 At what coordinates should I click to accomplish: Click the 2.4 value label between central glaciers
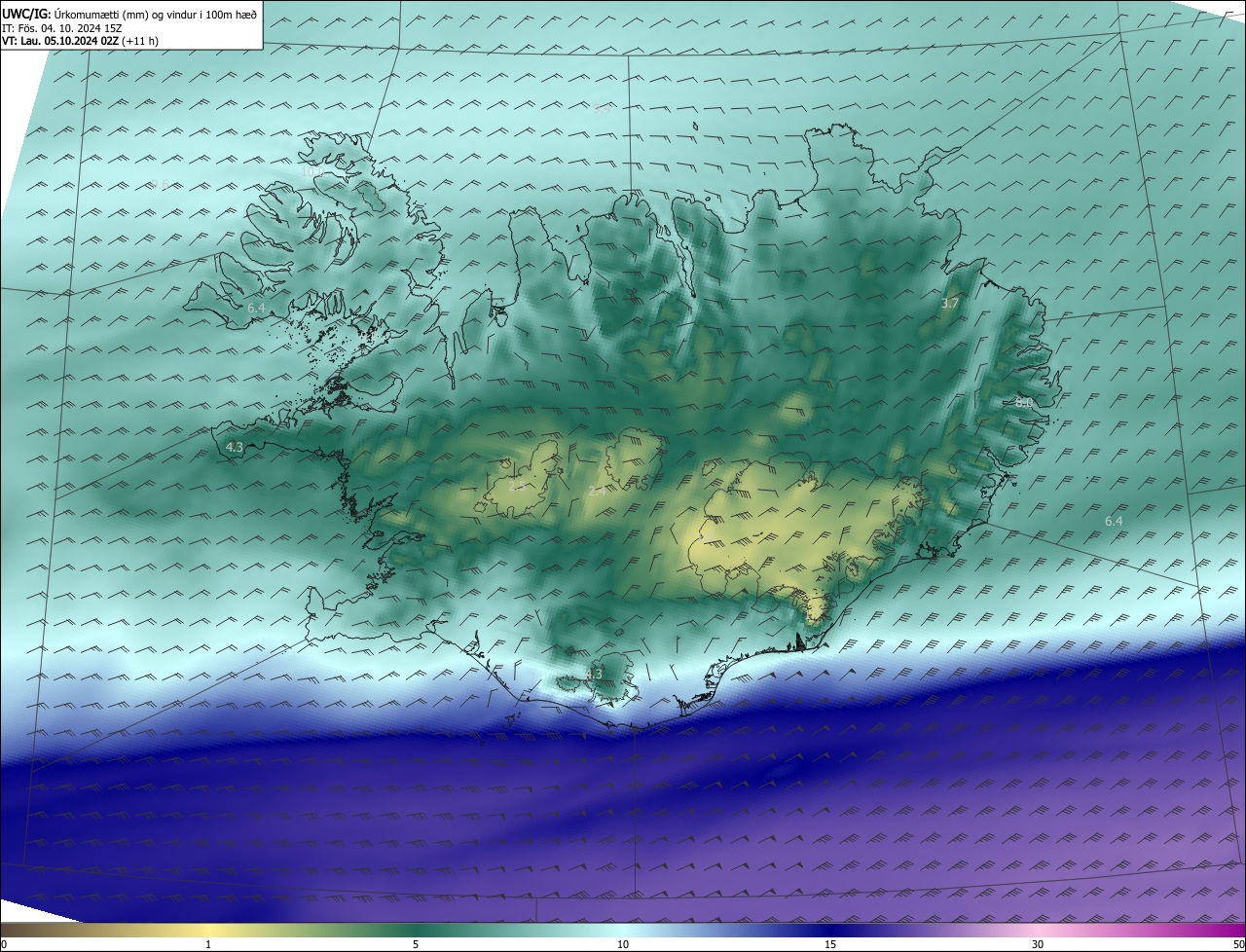click(x=596, y=492)
